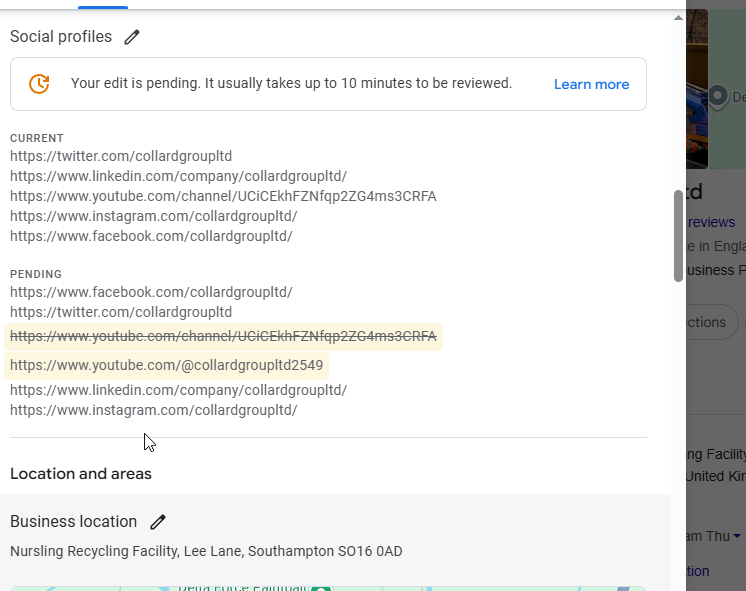Click the pencil beside Business location

158,522
